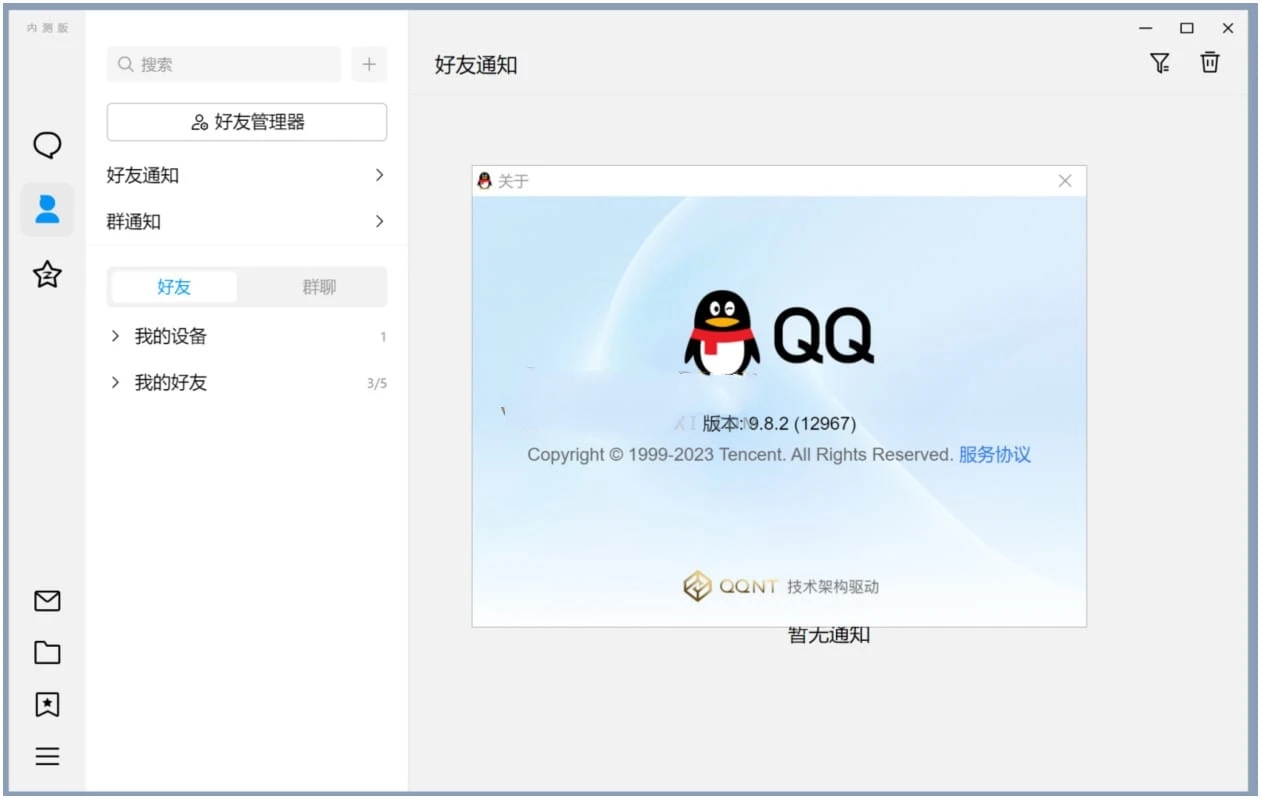Open the collections bookmark icon

click(x=46, y=704)
